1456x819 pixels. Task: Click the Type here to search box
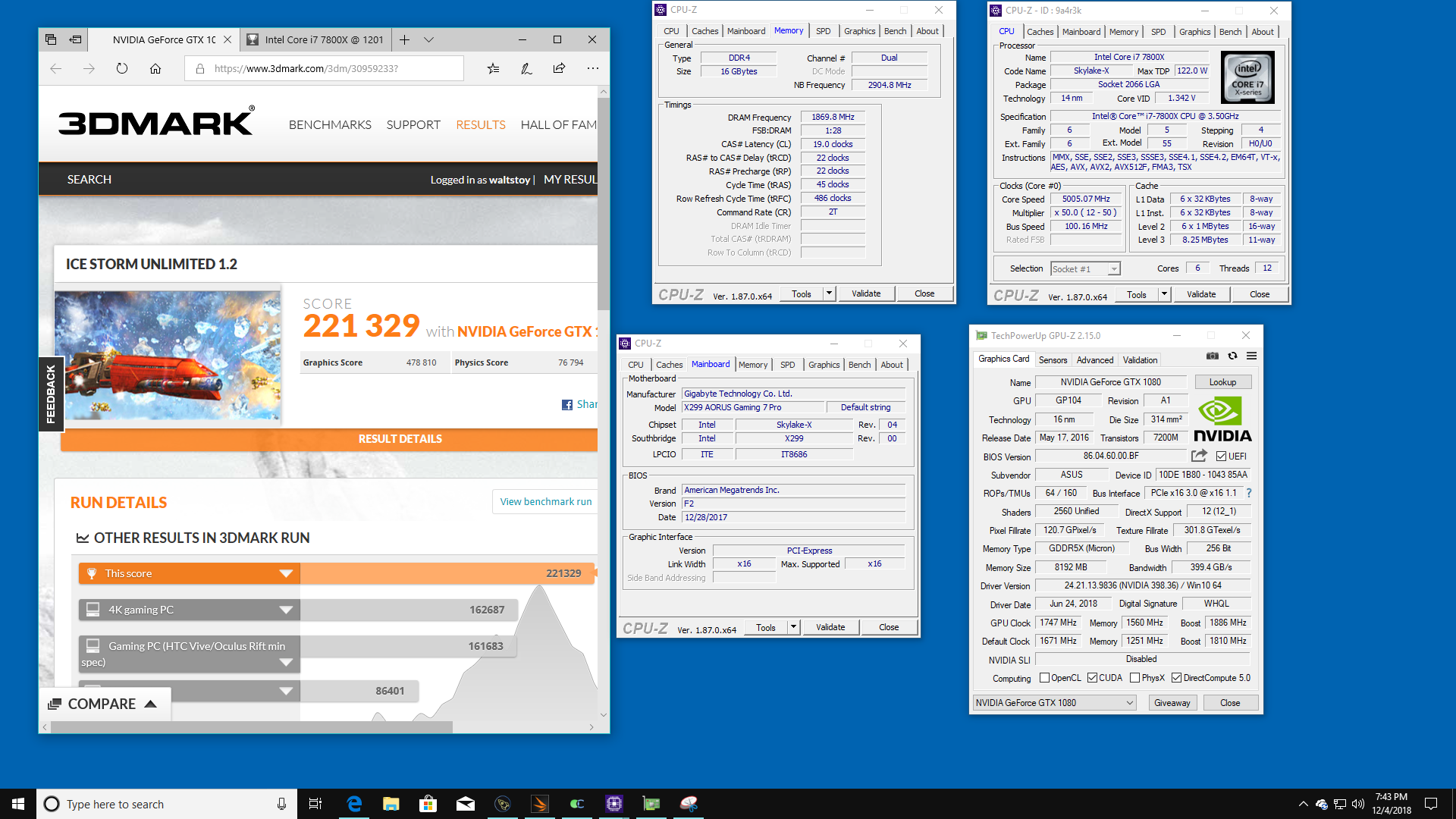(167, 804)
